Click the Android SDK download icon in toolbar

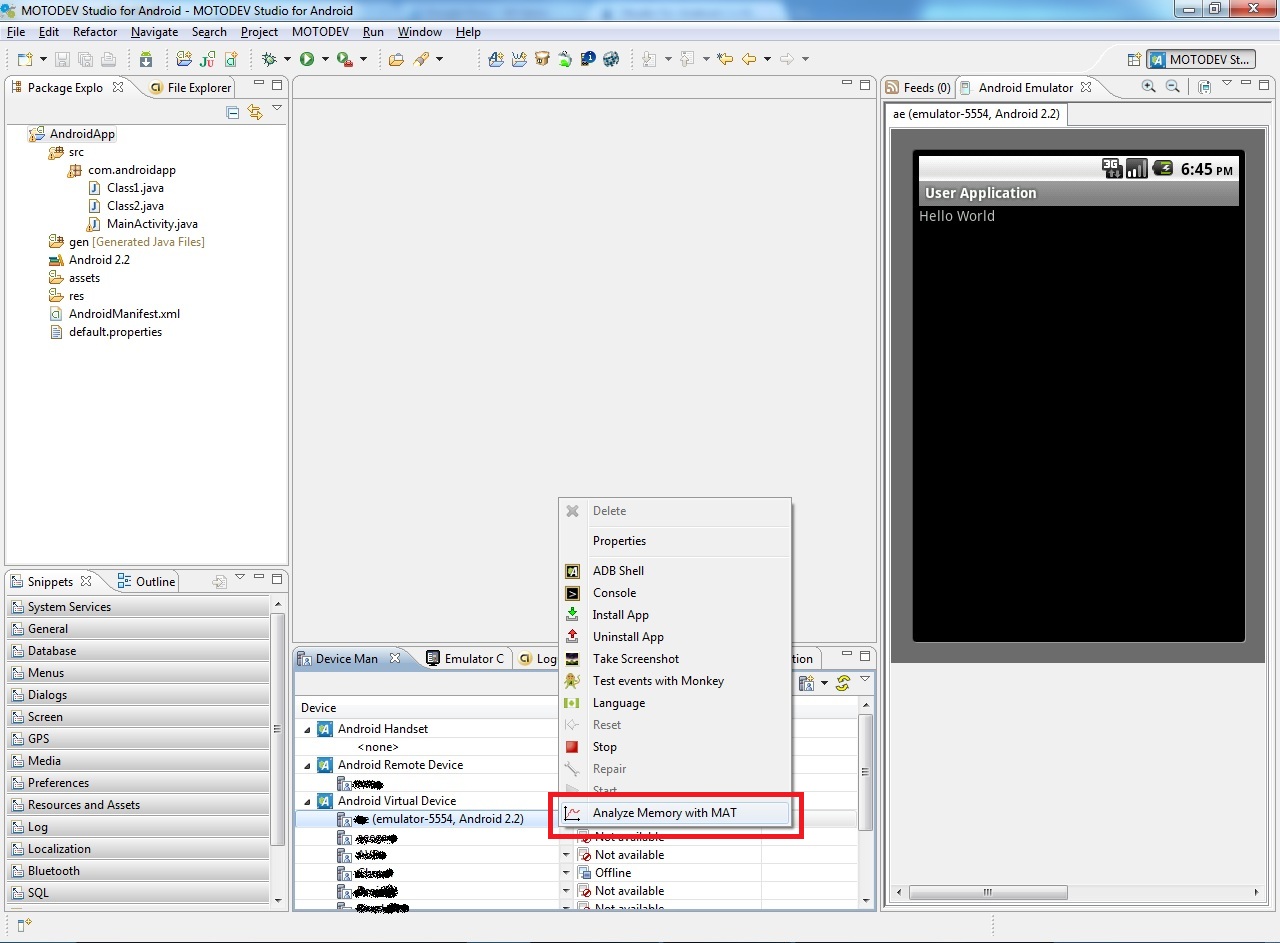146,60
